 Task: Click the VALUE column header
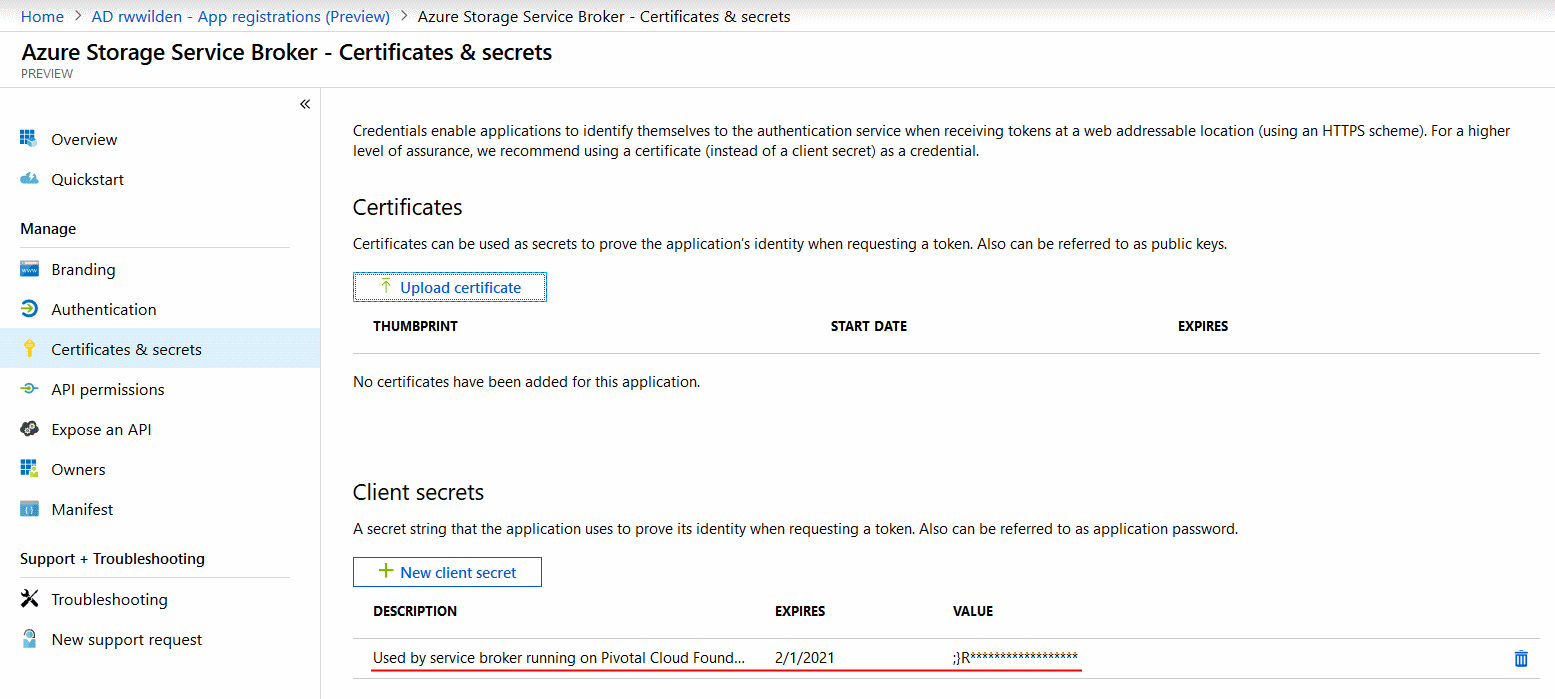[973, 611]
